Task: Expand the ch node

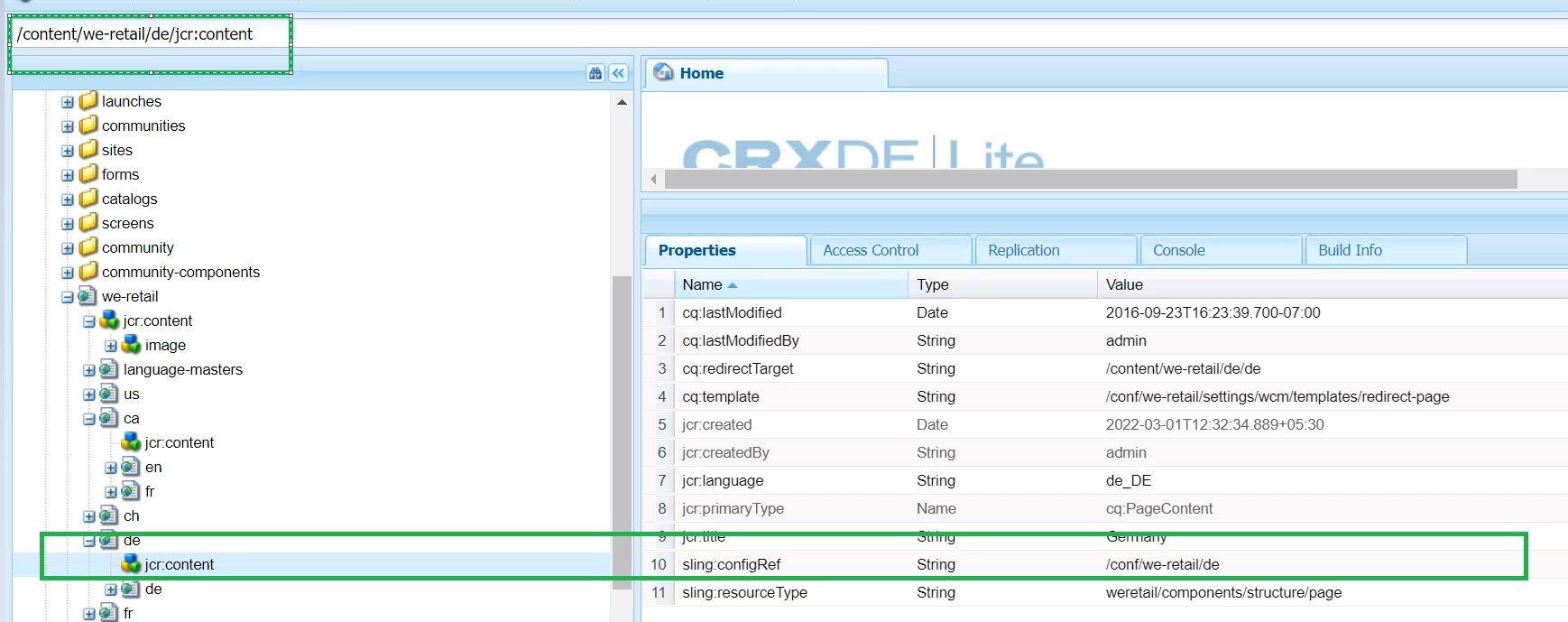Action: pyautogui.click(x=89, y=516)
